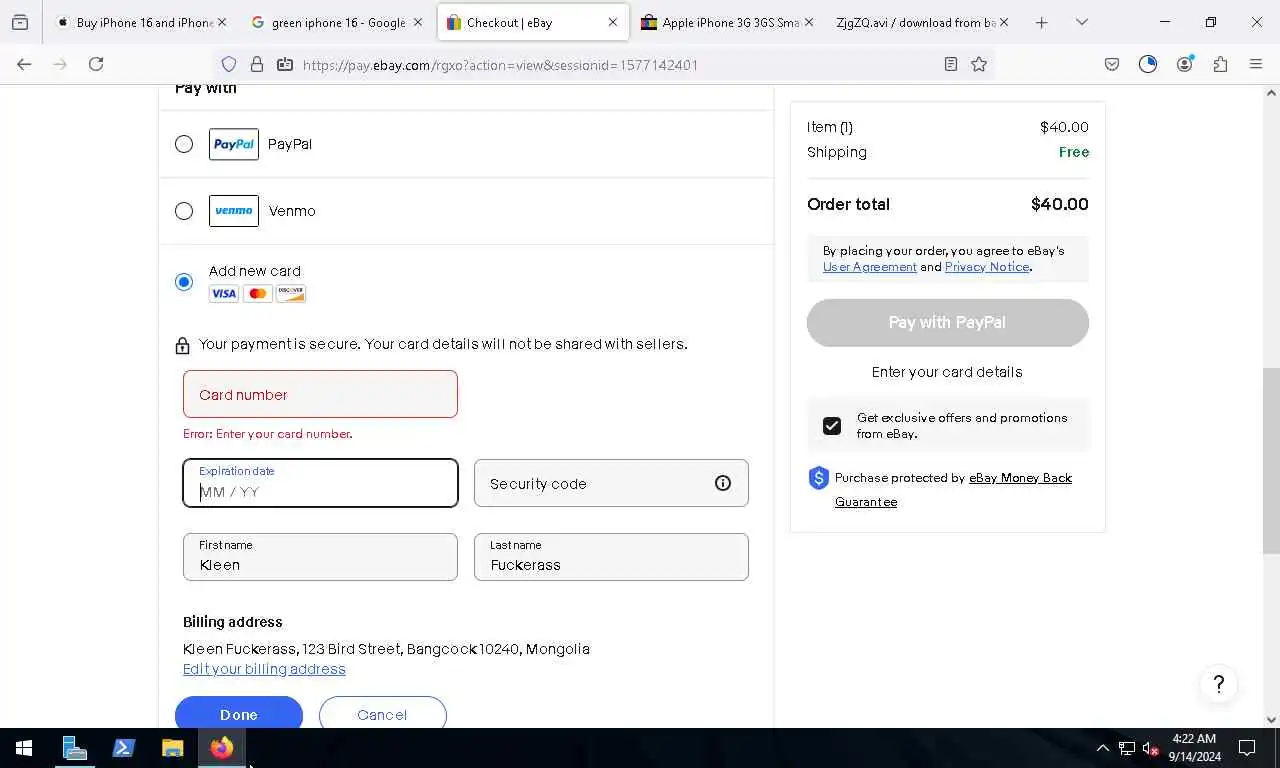The image size is (1280, 768).
Task: Click the Mastercard logo
Action: tap(258, 293)
